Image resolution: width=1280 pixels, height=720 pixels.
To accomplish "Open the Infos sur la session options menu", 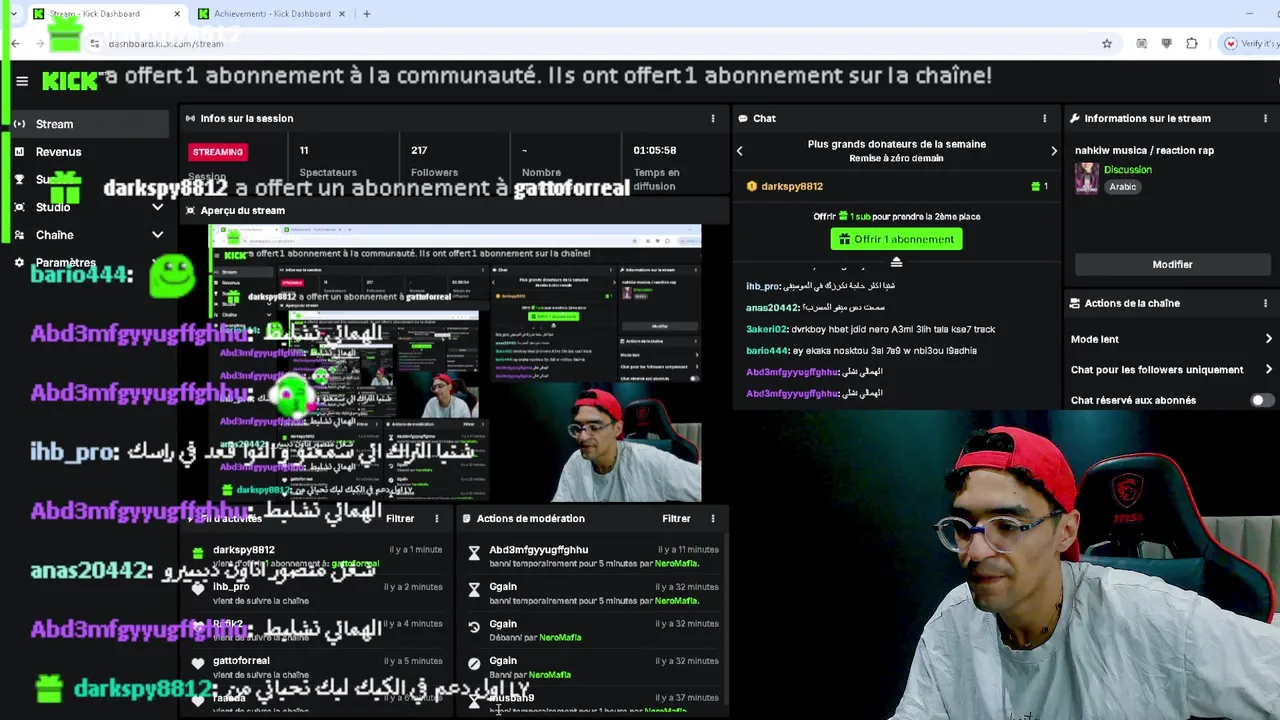I will click(713, 118).
